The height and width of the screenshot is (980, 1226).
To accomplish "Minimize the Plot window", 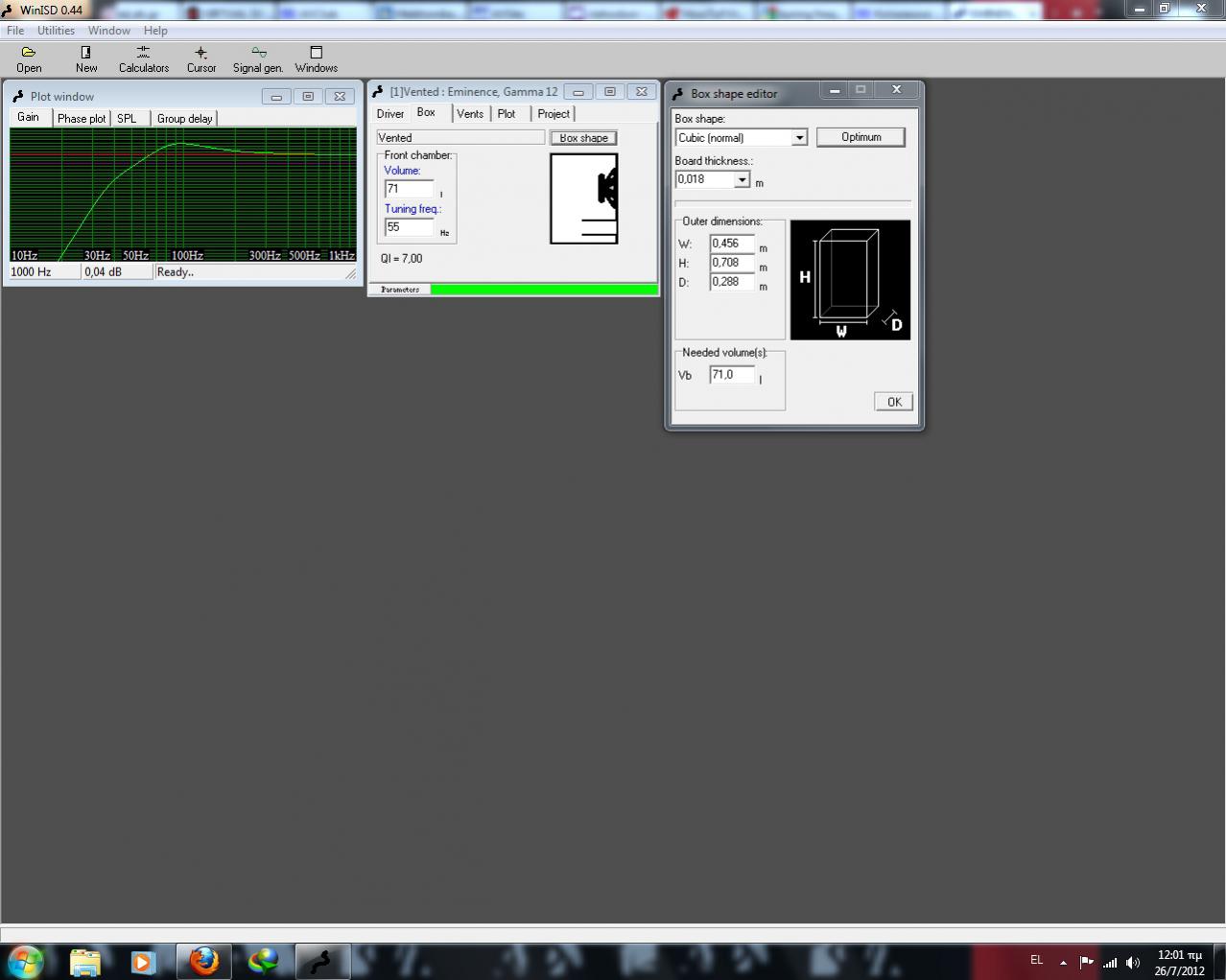I will coord(276,97).
